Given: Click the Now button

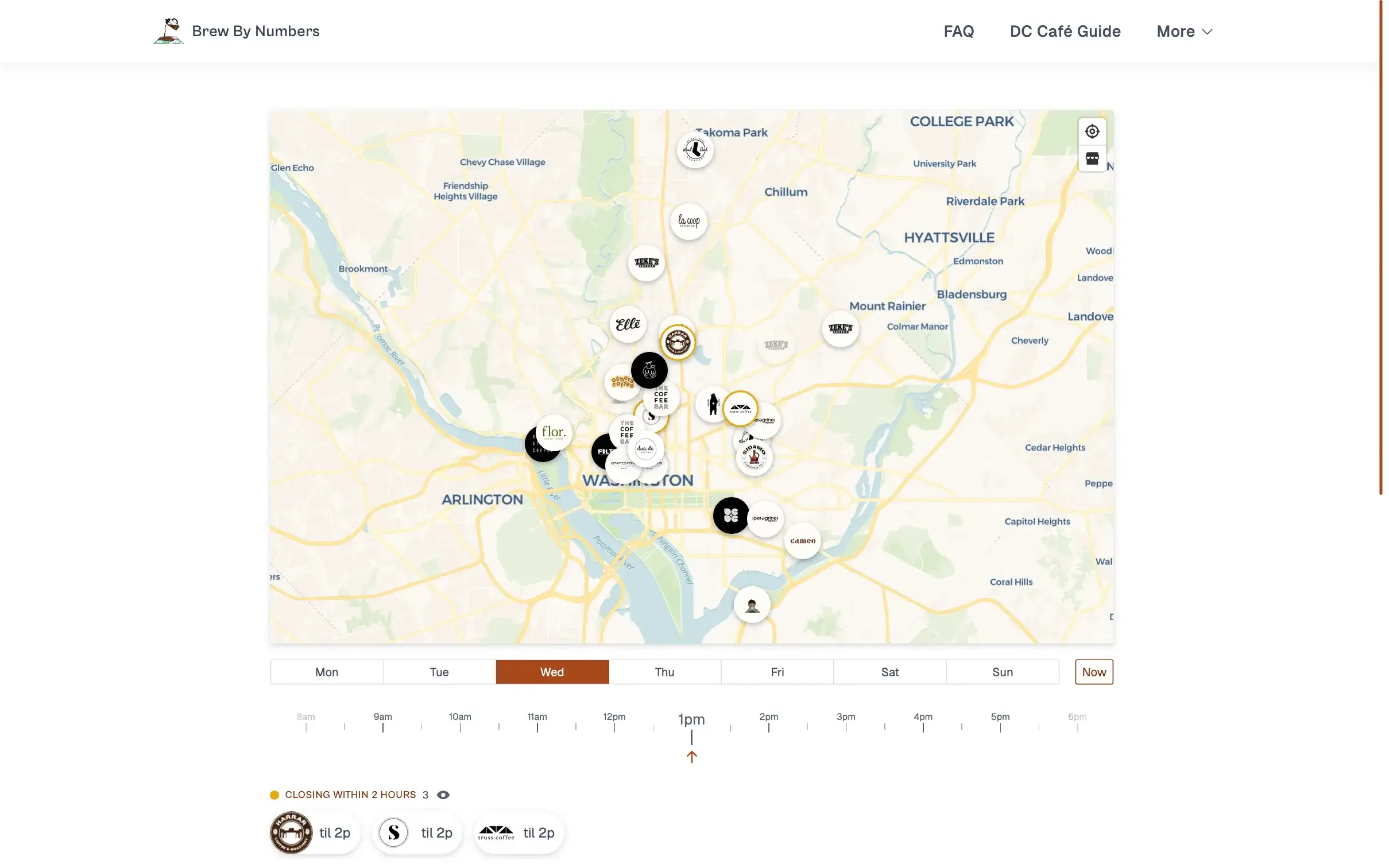Looking at the screenshot, I should tap(1093, 672).
